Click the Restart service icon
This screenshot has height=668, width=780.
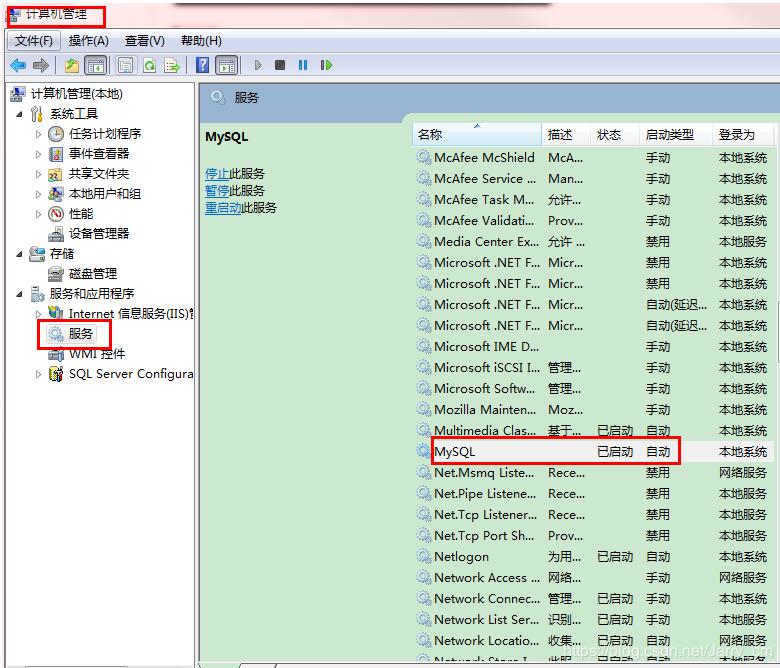(326, 65)
